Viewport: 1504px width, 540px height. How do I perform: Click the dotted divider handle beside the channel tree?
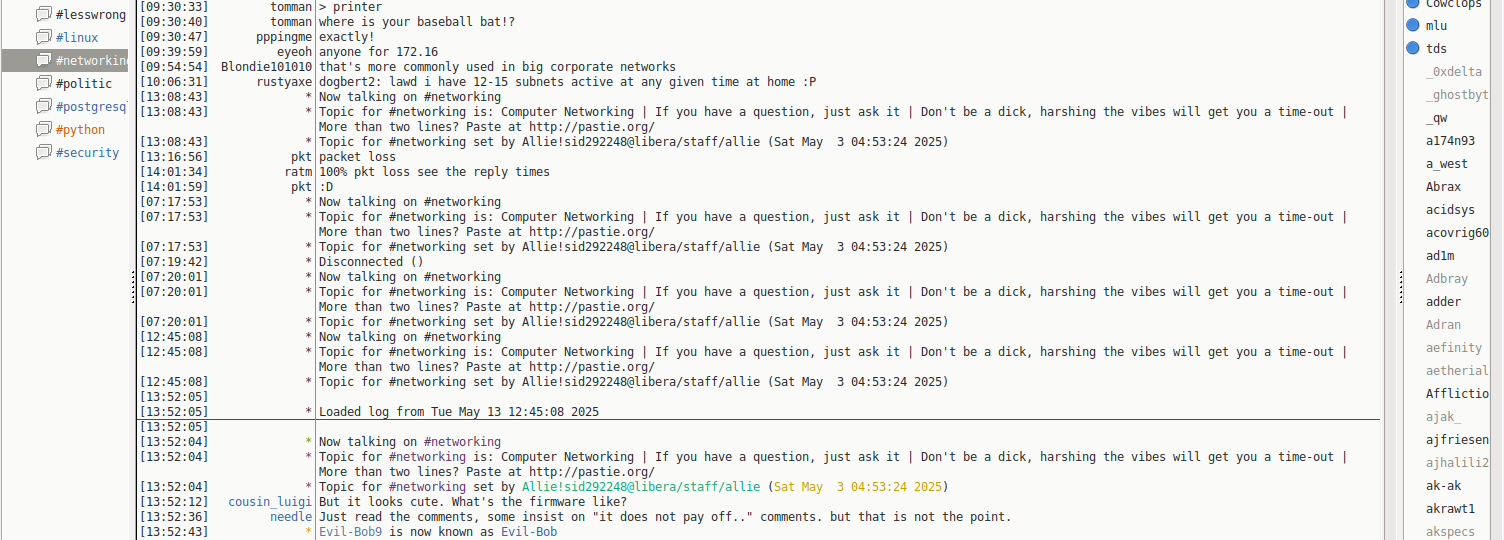tap(133, 290)
